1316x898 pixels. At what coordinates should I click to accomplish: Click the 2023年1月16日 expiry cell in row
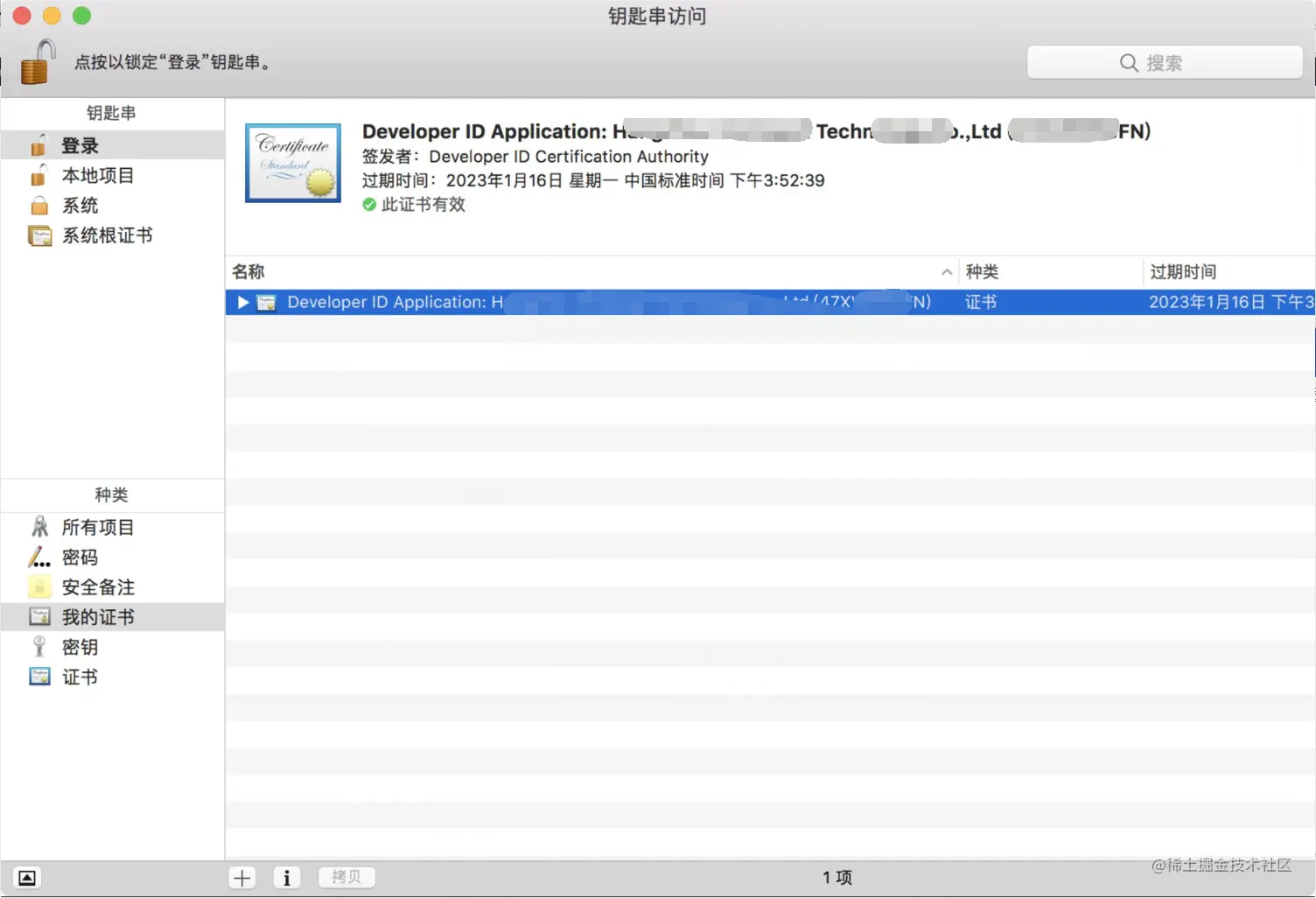(x=1231, y=302)
